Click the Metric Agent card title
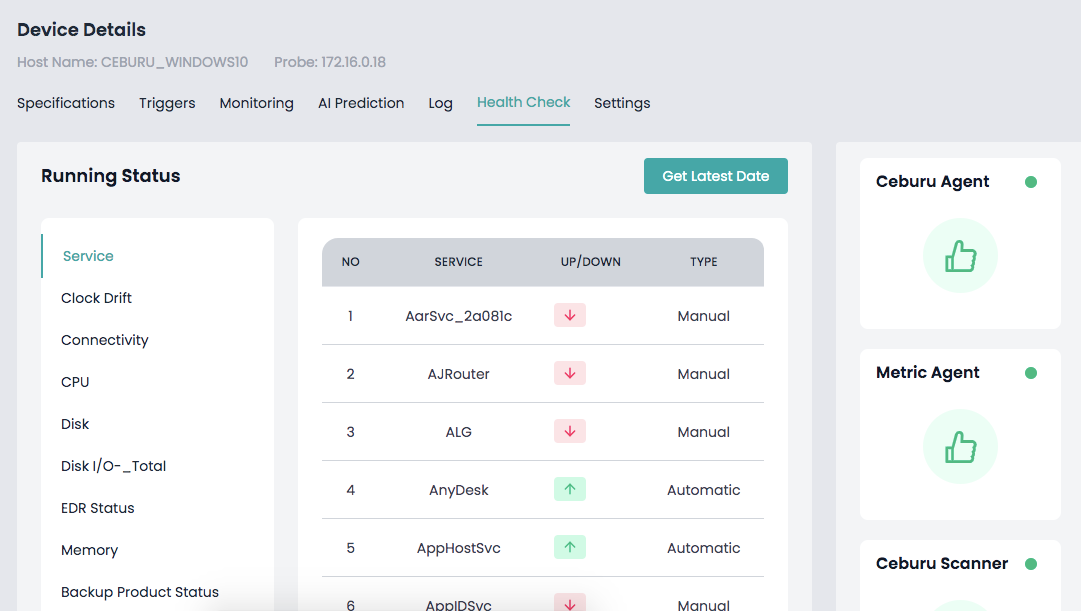 point(927,372)
